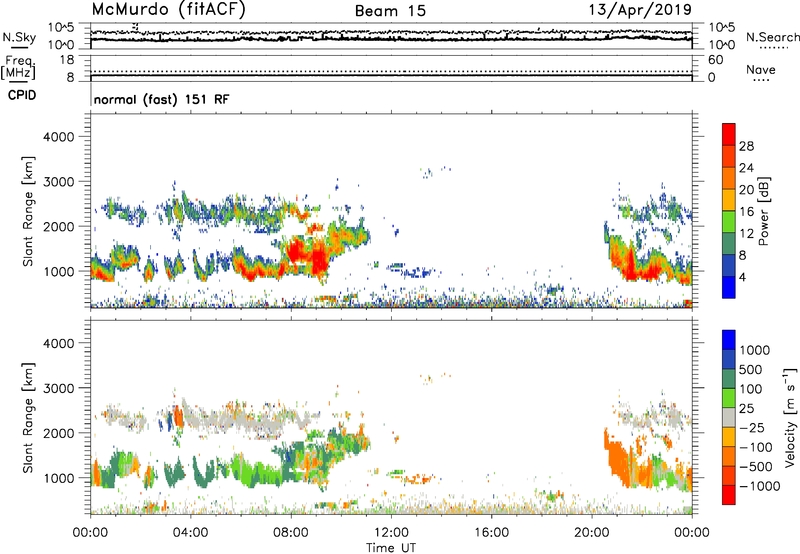Viewport: 800px width, 554px height.
Task: Click the rightmost "00:00" time label
Action: (x=692, y=533)
